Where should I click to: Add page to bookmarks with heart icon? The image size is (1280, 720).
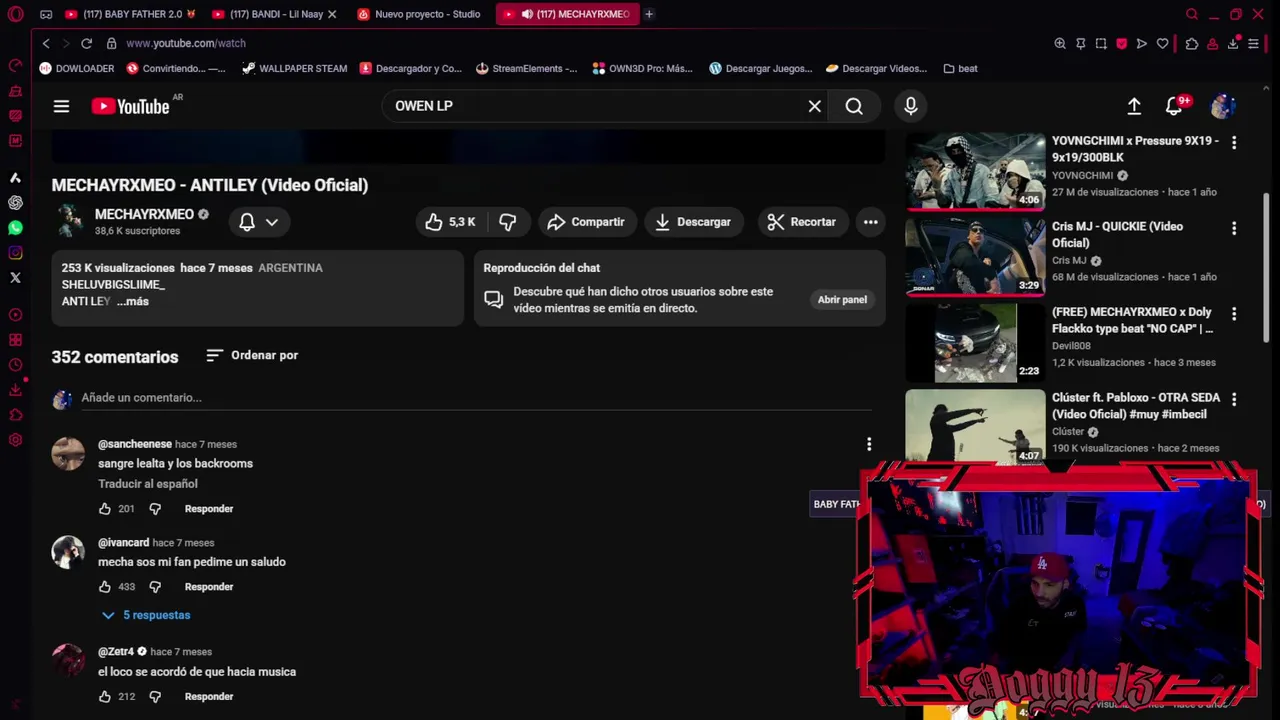[1162, 44]
